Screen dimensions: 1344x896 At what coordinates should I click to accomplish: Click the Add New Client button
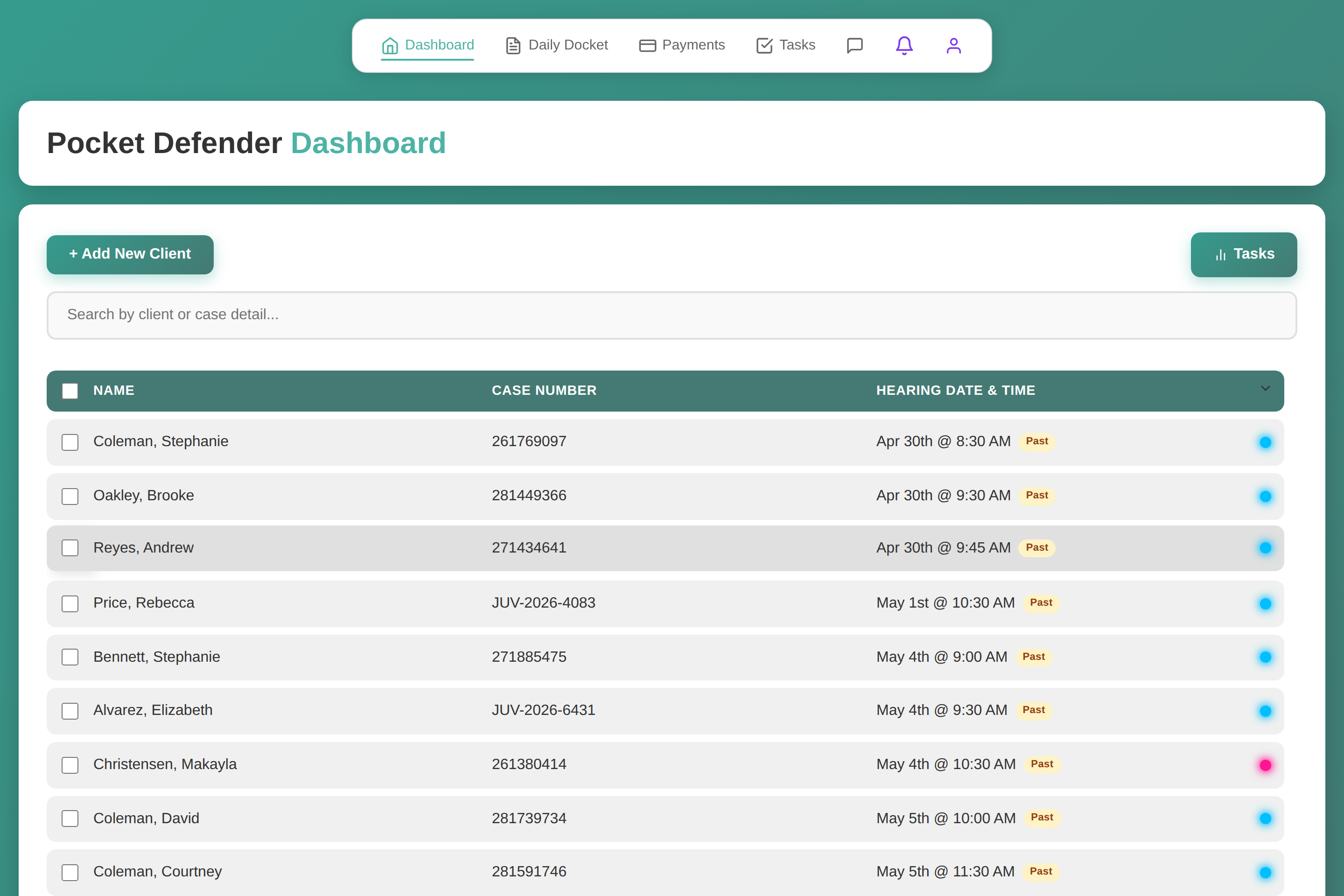coord(130,254)
